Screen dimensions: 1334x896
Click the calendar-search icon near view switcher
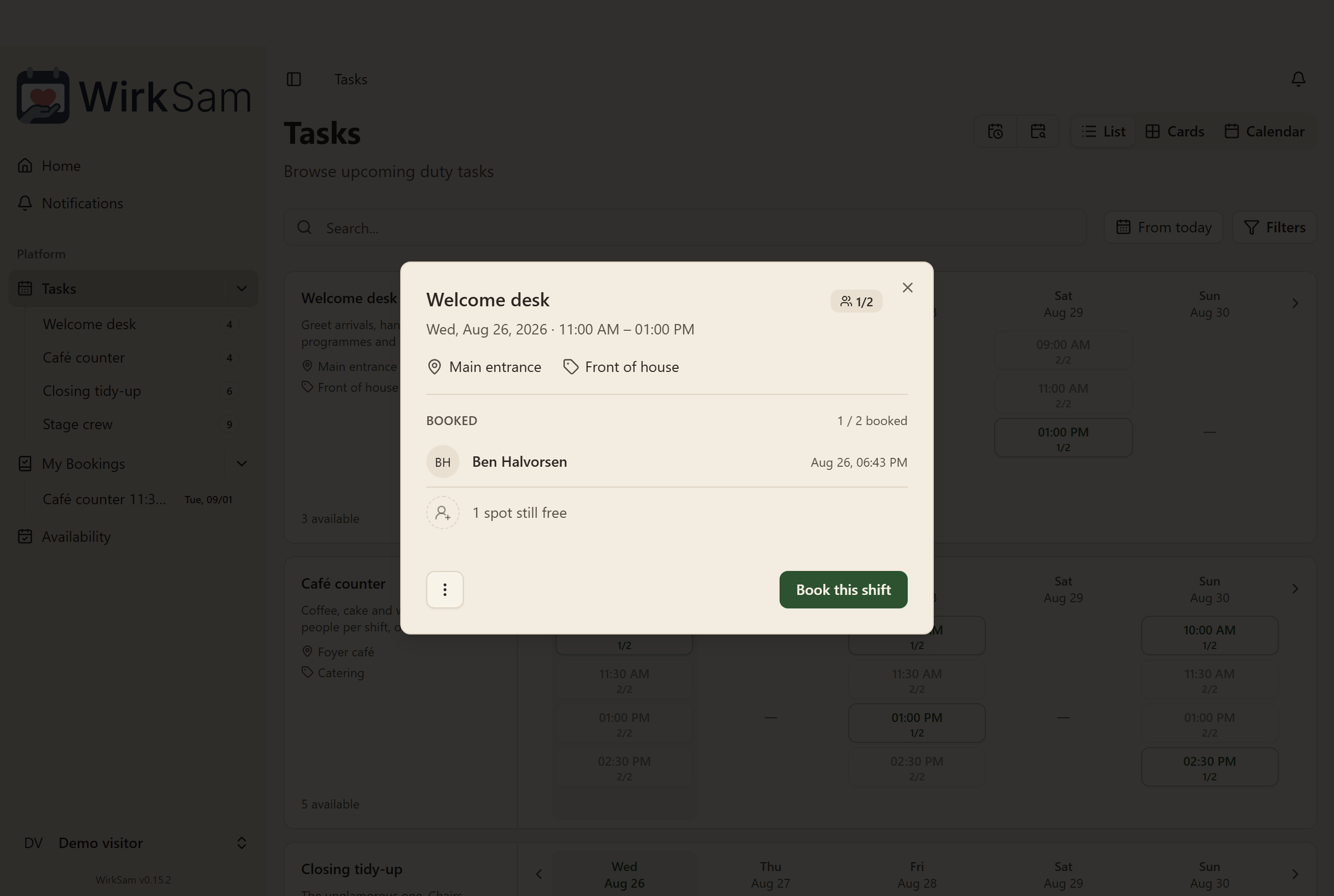click(1038, 131)
